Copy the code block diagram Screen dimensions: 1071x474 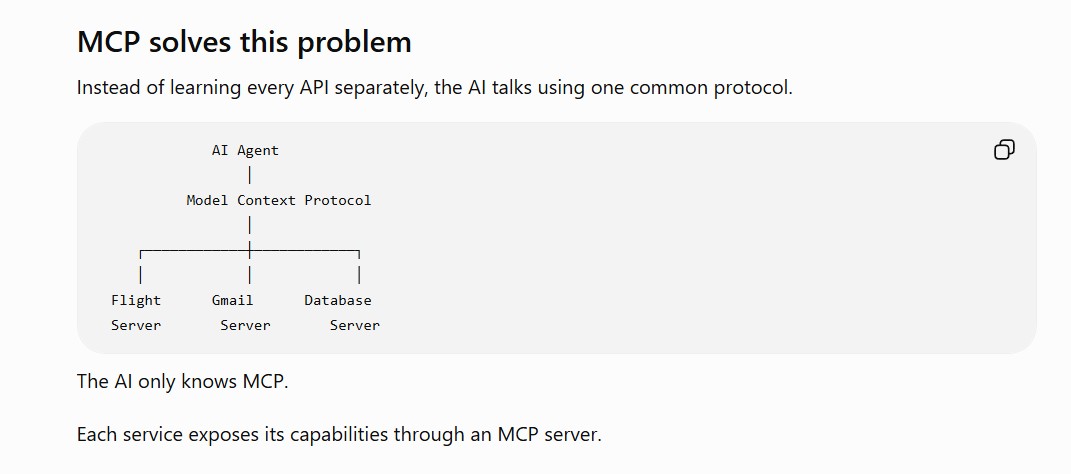1004,150
